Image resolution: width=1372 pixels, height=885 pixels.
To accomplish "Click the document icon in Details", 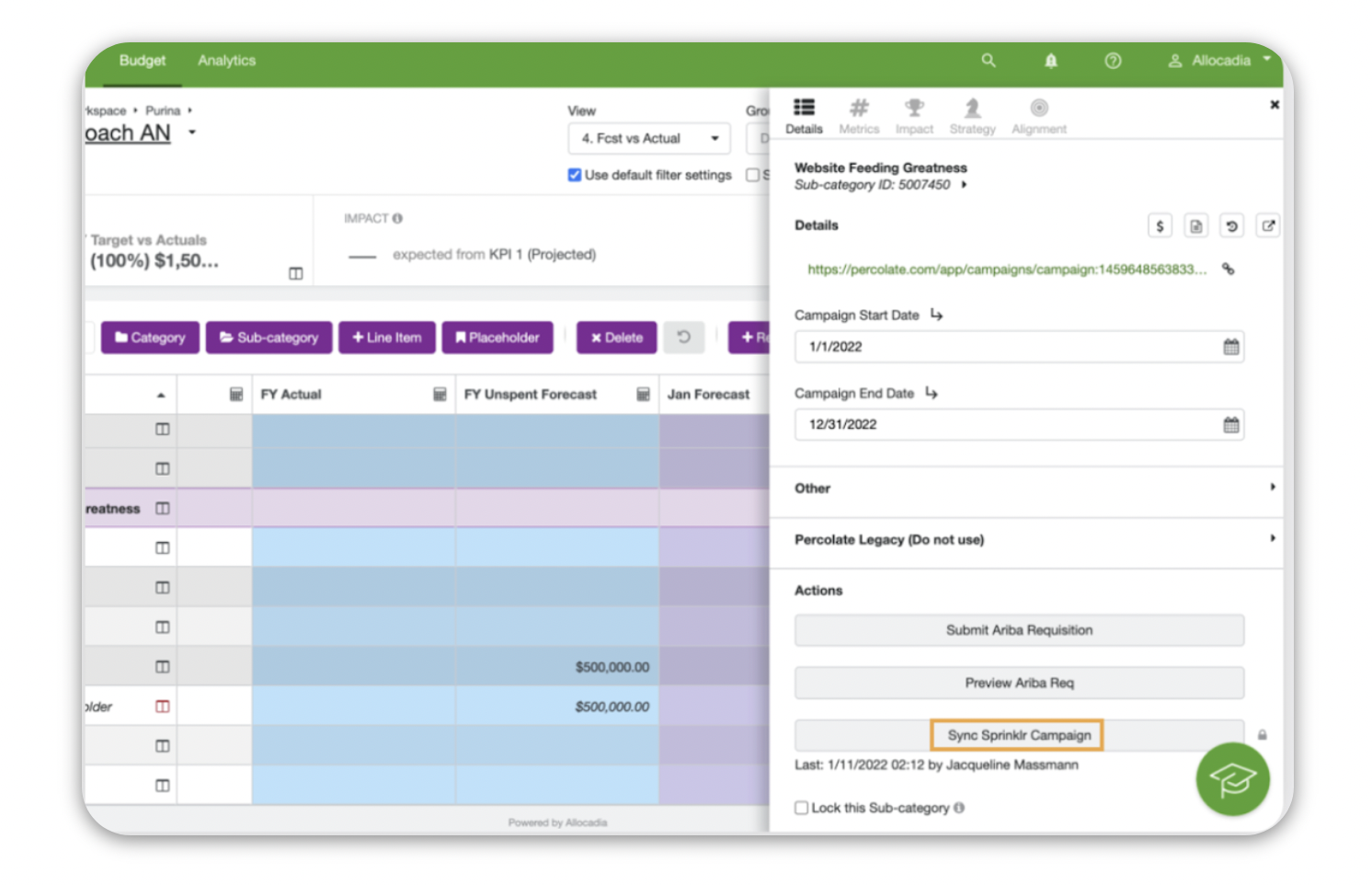I will [x=1195, y=226].
